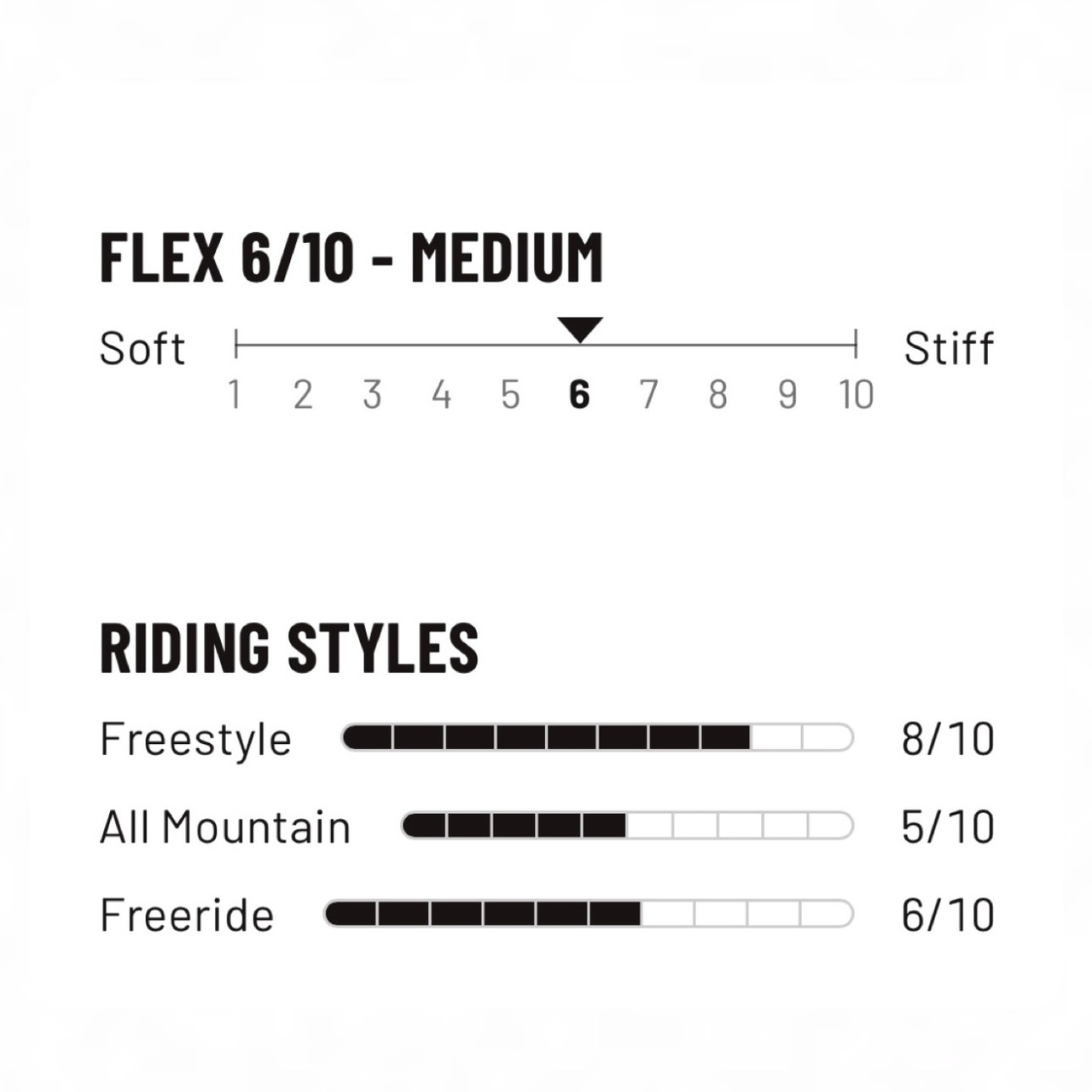Click the flex scale horizontal line
This screenshot has height=1092, width=1092.
click(546, 346)
